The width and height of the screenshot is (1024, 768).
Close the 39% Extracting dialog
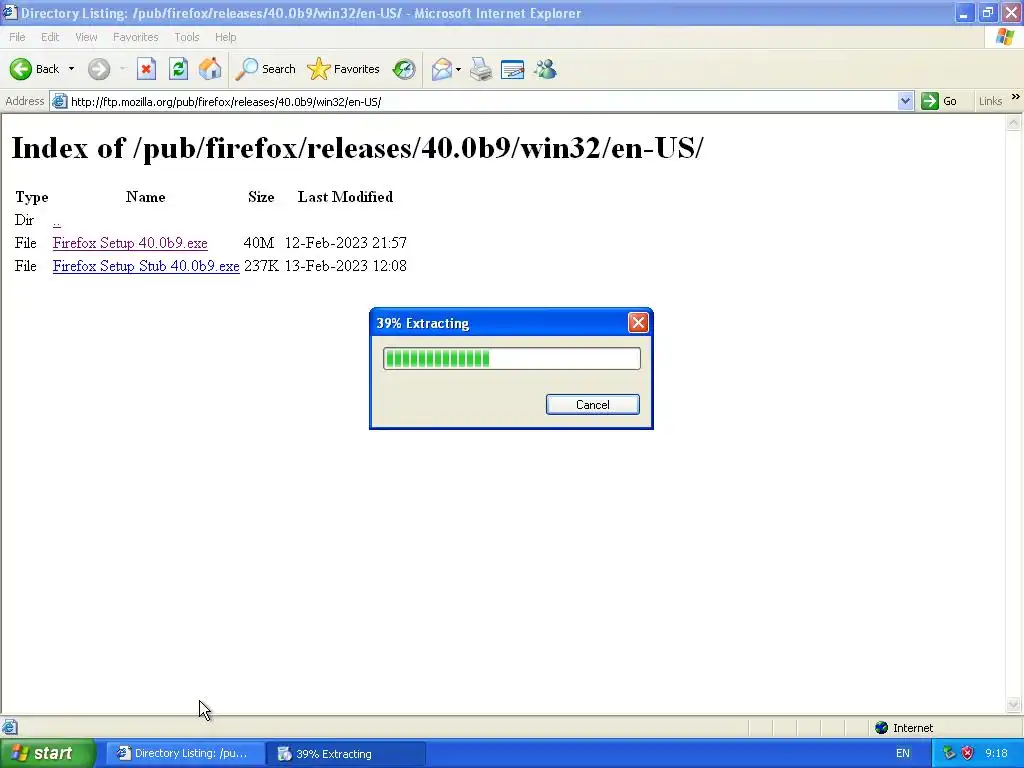638,323
